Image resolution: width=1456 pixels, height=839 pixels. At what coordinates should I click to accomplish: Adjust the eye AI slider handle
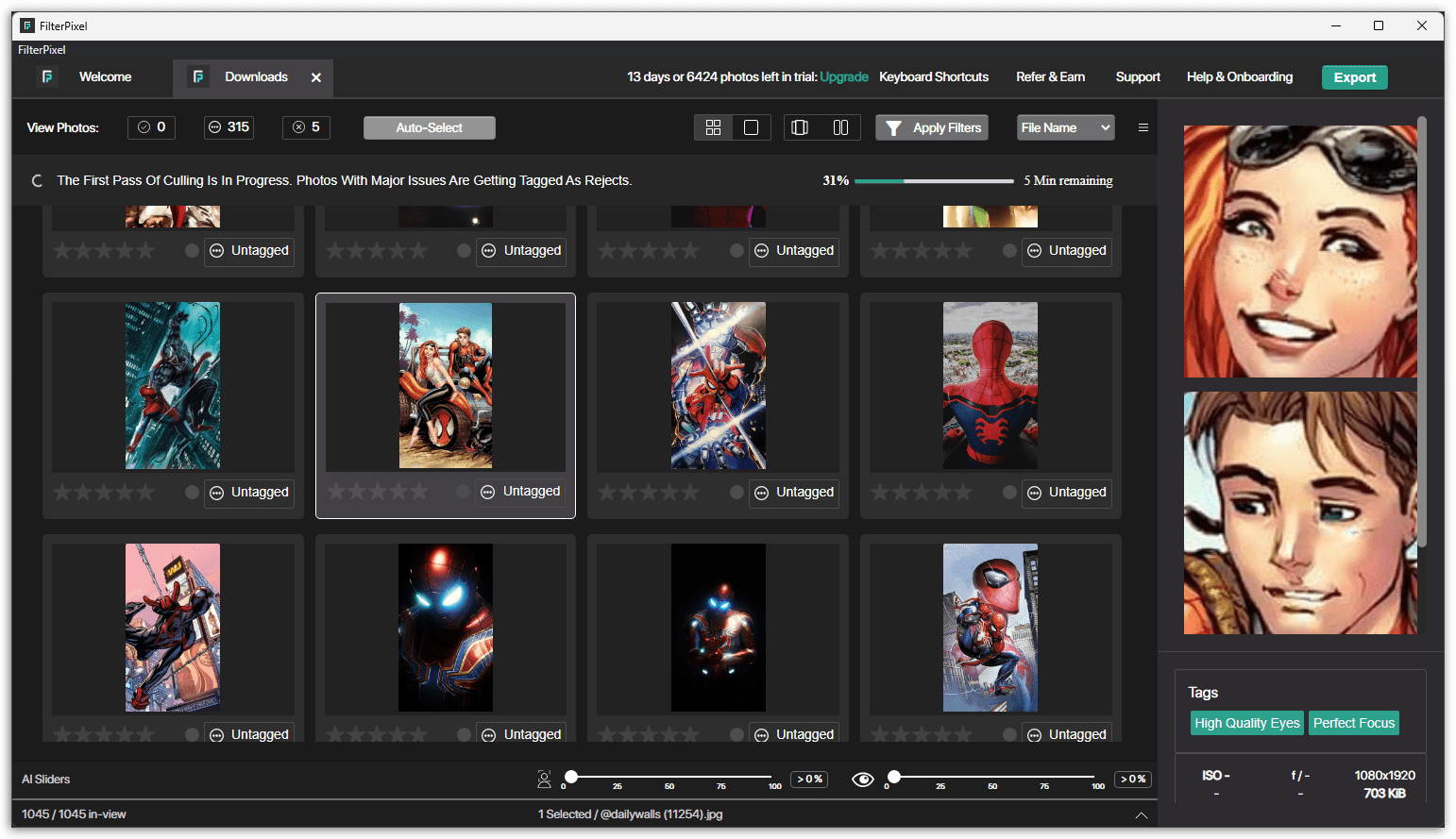coord(894,777)
